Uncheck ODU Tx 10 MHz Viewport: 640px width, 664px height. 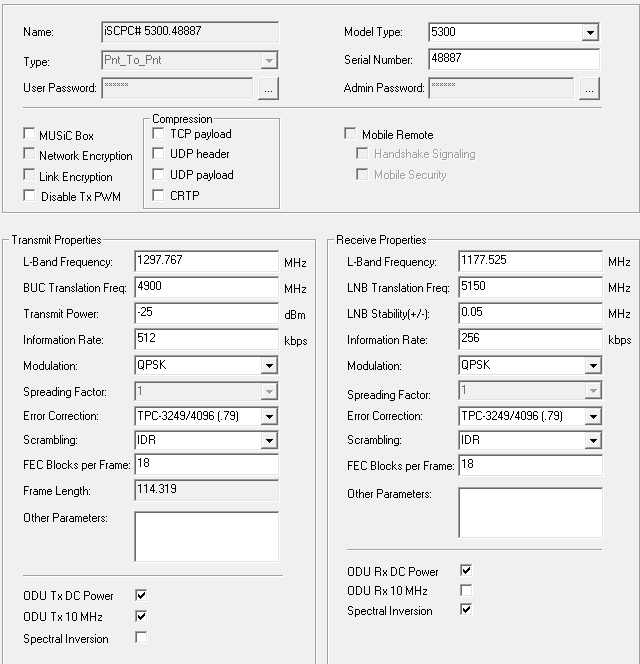coord(141,616)
